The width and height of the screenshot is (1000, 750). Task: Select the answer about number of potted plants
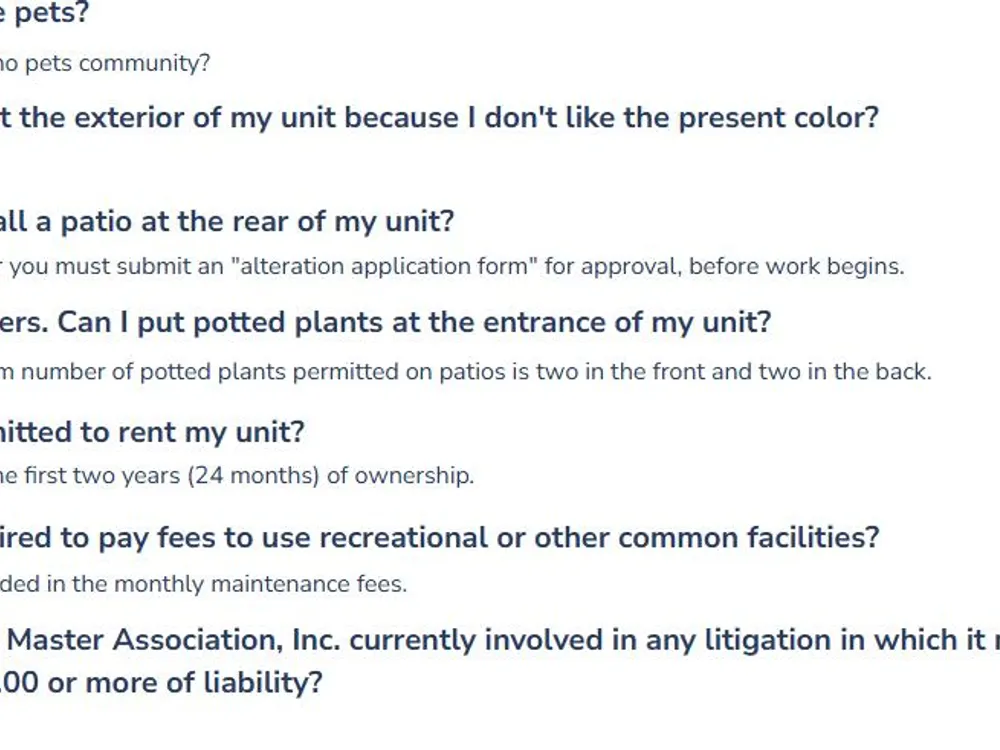(x=466, y=371)
